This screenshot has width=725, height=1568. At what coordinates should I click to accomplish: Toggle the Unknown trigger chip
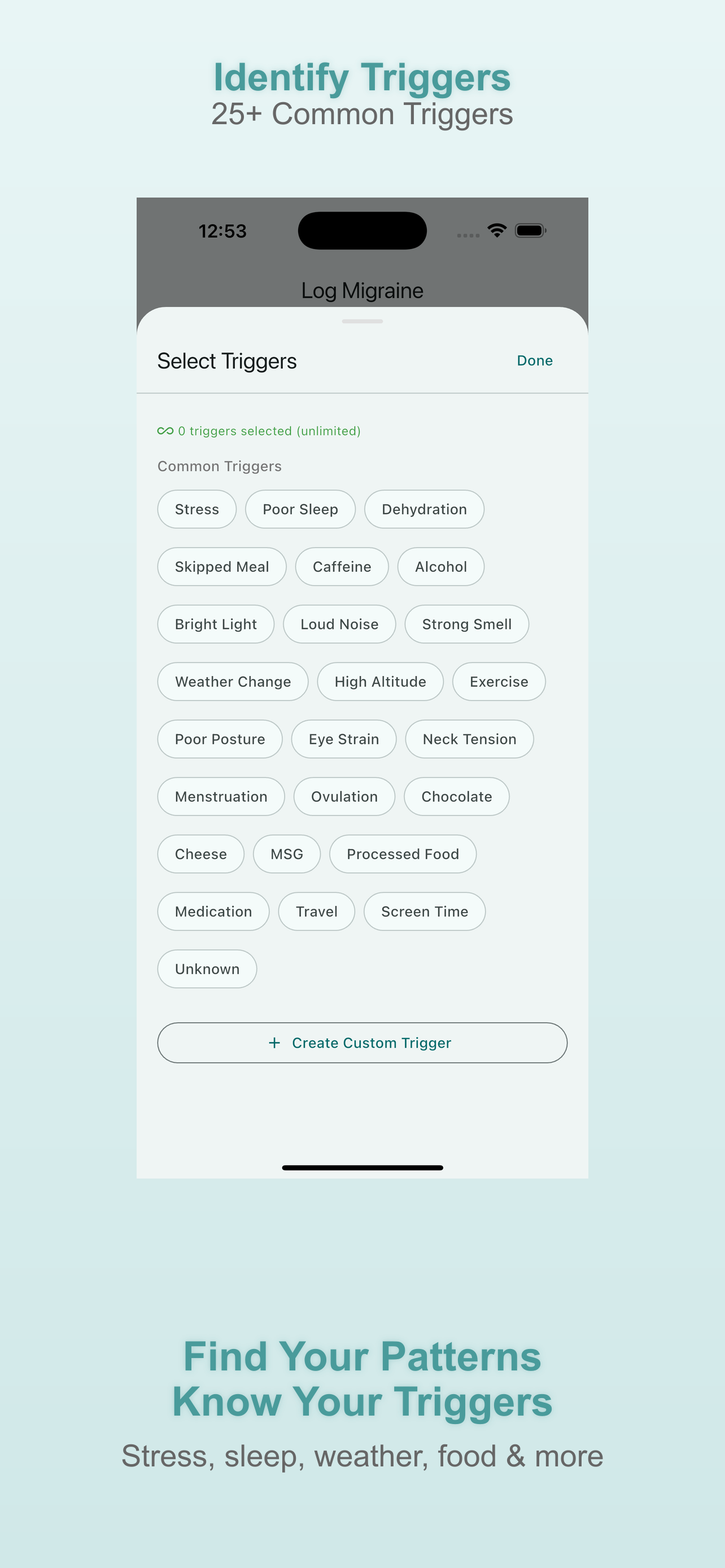click(207, 969)
